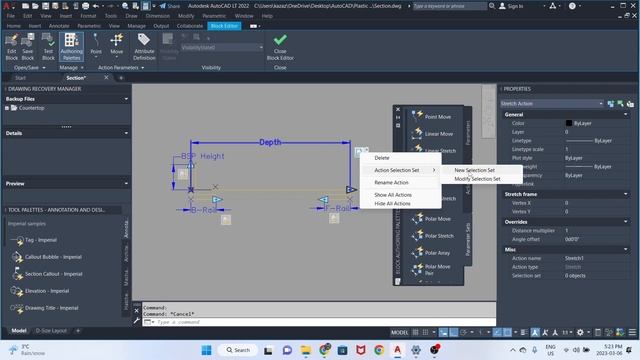Click Callout Bubble - Imperial tool
640x360 pixels.
[46, 257]
